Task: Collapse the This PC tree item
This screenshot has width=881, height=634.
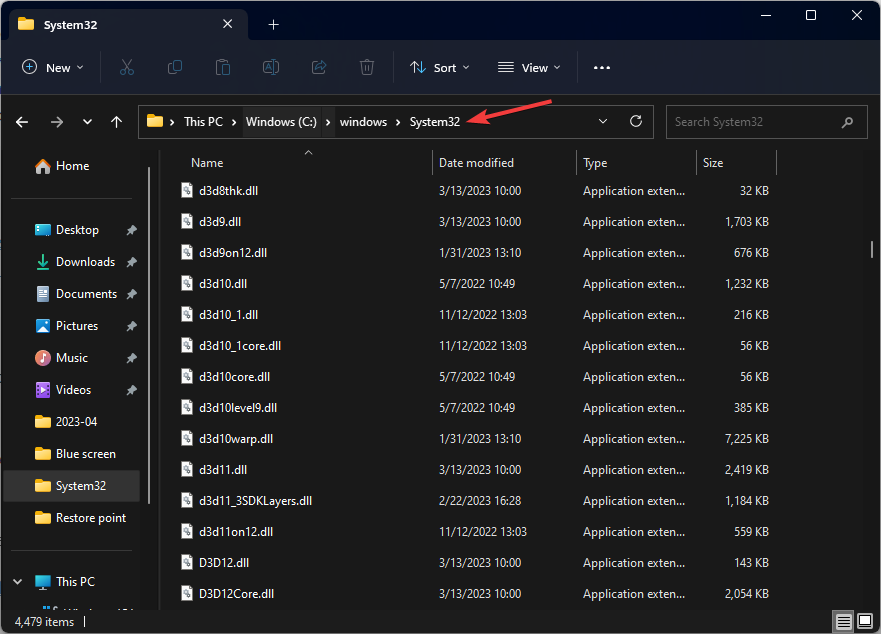Action: coord(17,581)
